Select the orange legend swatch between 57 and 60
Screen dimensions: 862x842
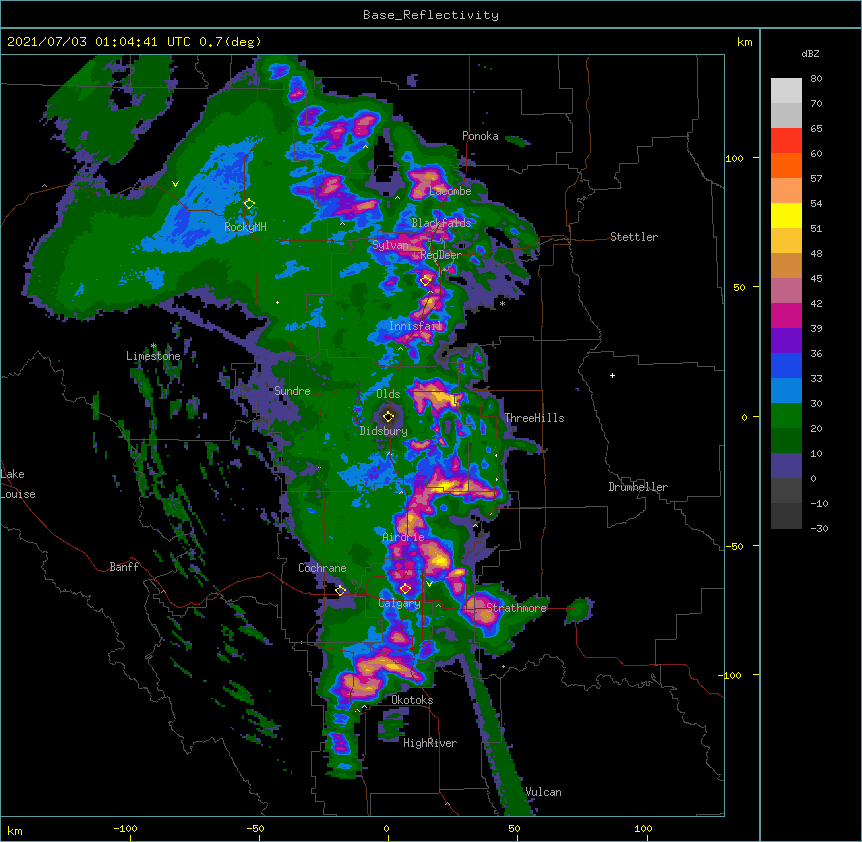(x=786, y=165)
